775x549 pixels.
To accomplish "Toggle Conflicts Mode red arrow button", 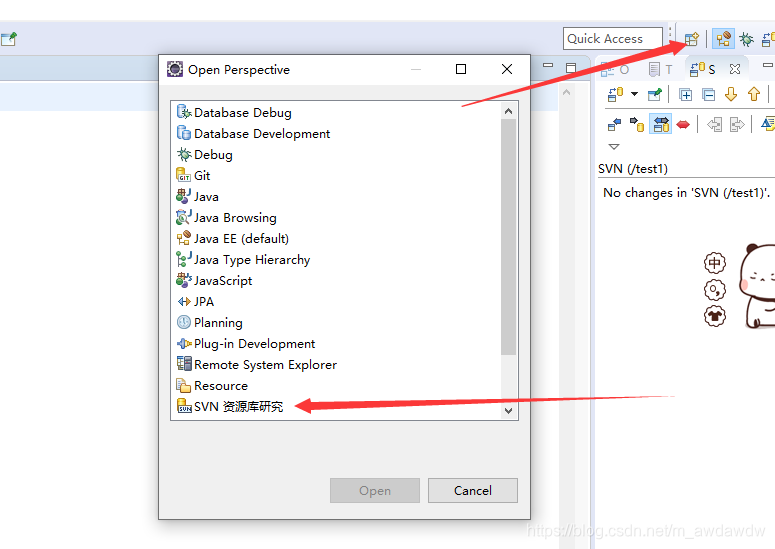I will pyautogui.click(x=683, y=125).
